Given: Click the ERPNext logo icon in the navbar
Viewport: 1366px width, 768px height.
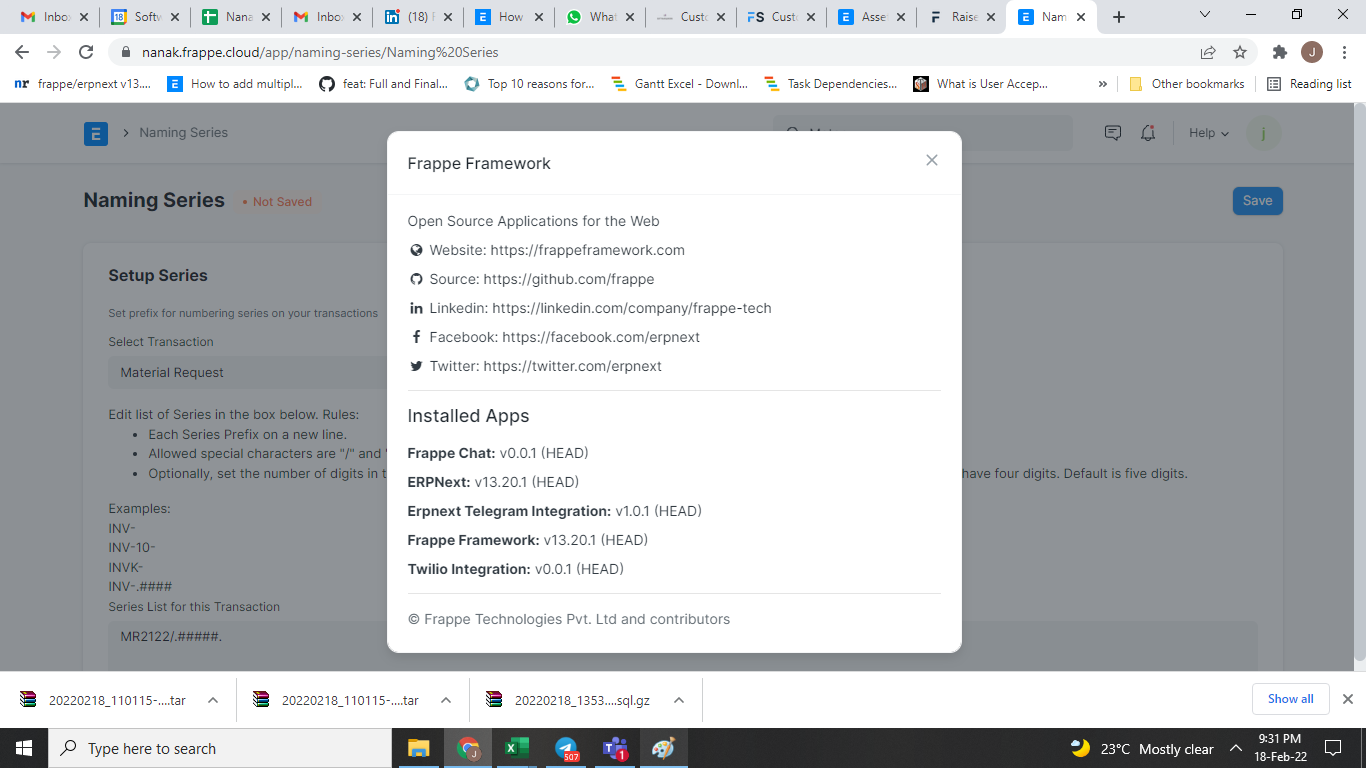Looking at the screenshot, I should tap(95, 132).
